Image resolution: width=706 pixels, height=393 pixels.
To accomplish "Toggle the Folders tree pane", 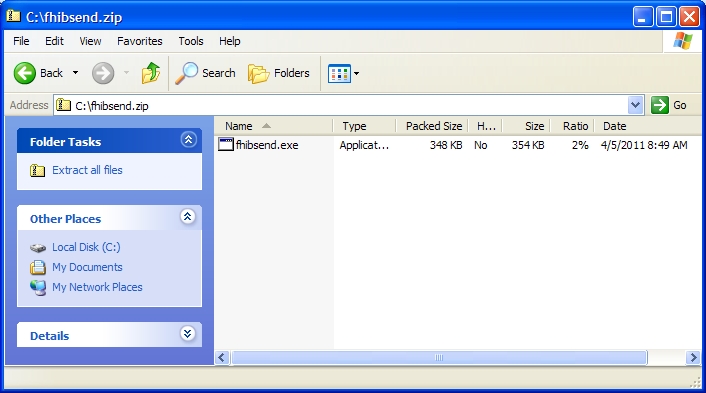I will 279,73.
